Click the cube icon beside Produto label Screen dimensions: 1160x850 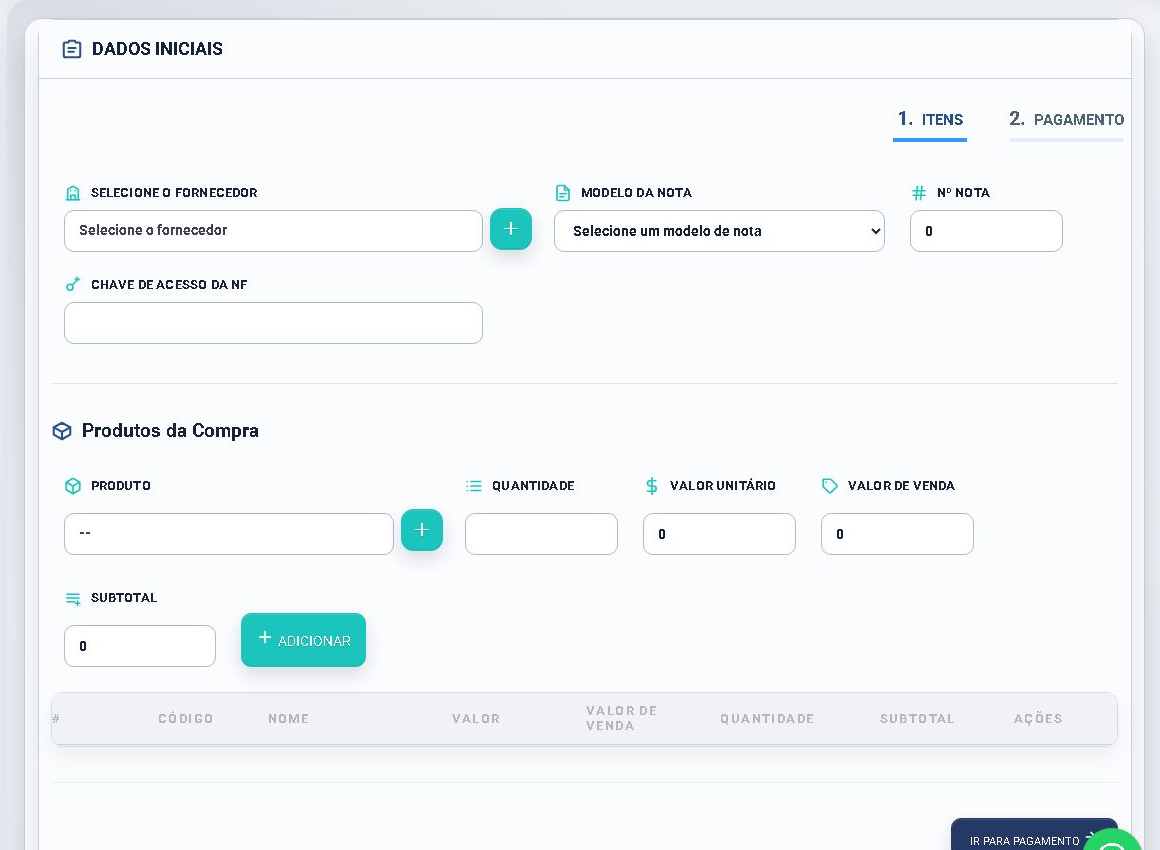(x=72, y=486)
